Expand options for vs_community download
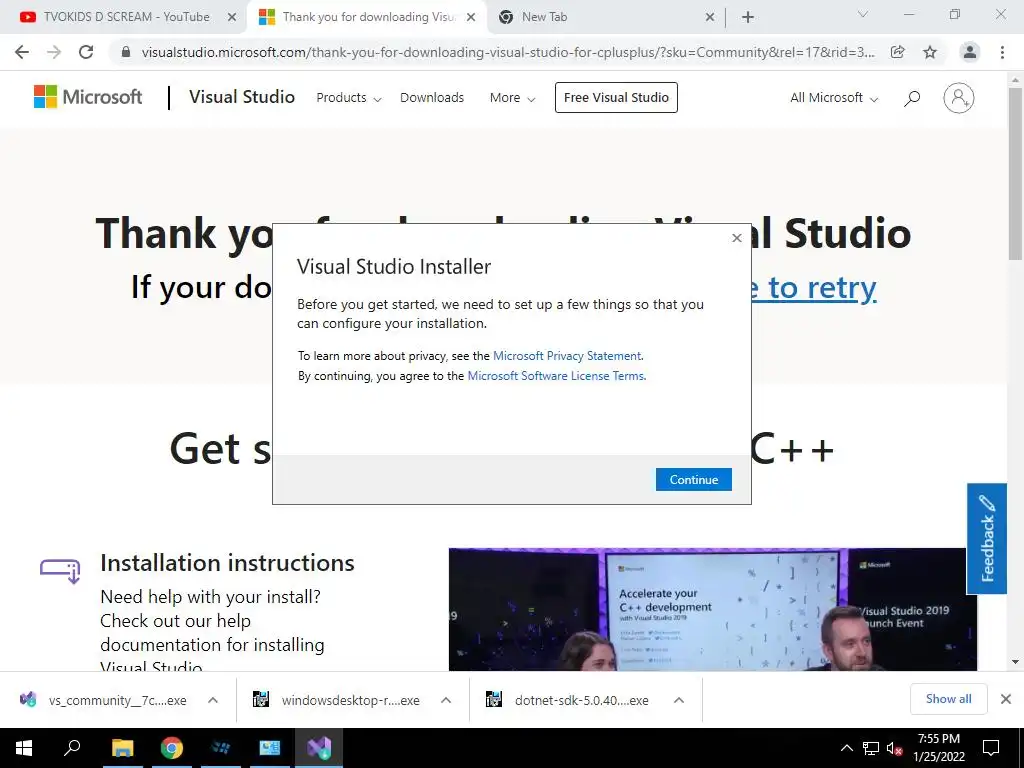 click(213, 700)
